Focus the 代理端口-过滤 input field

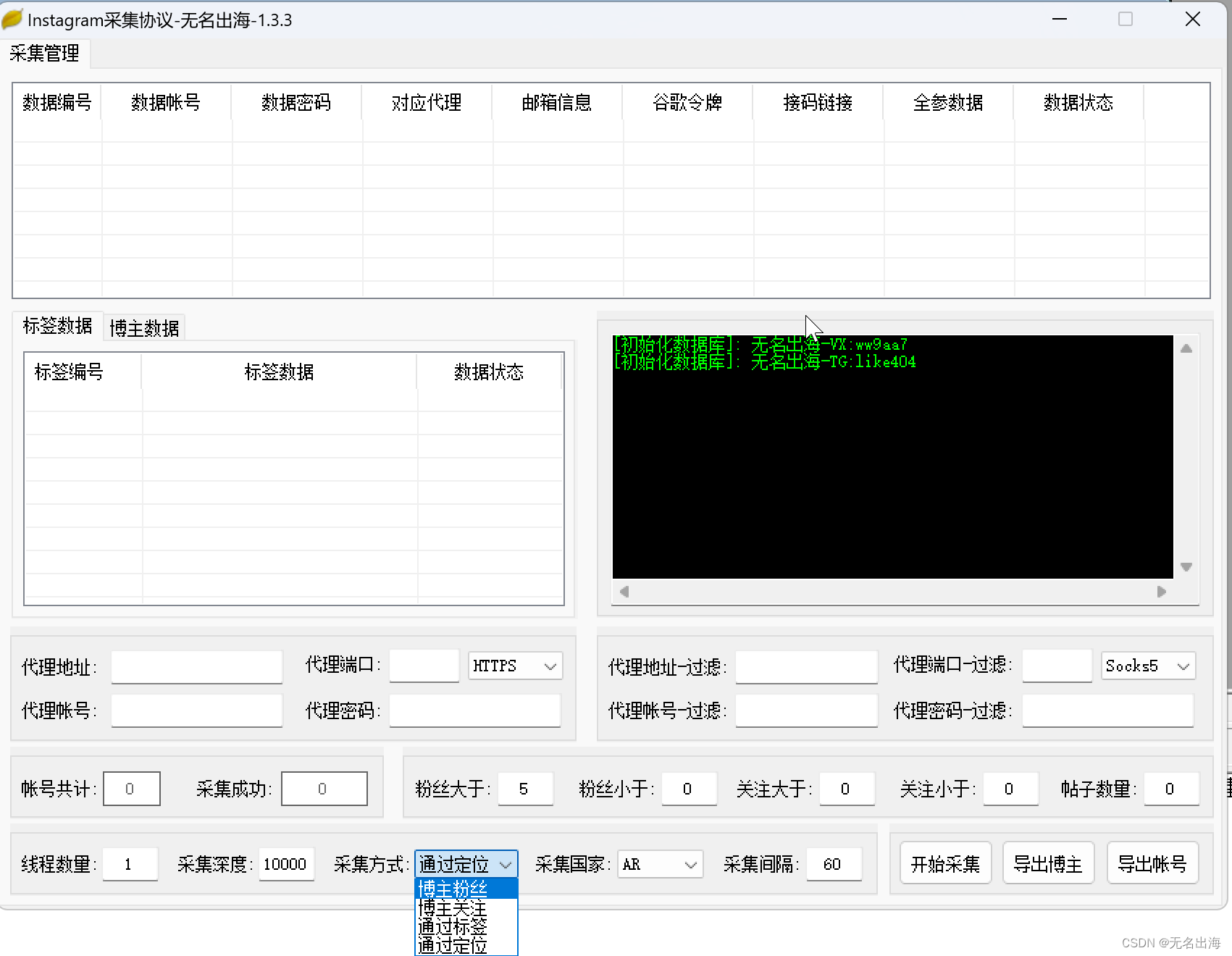point(1057,666)
